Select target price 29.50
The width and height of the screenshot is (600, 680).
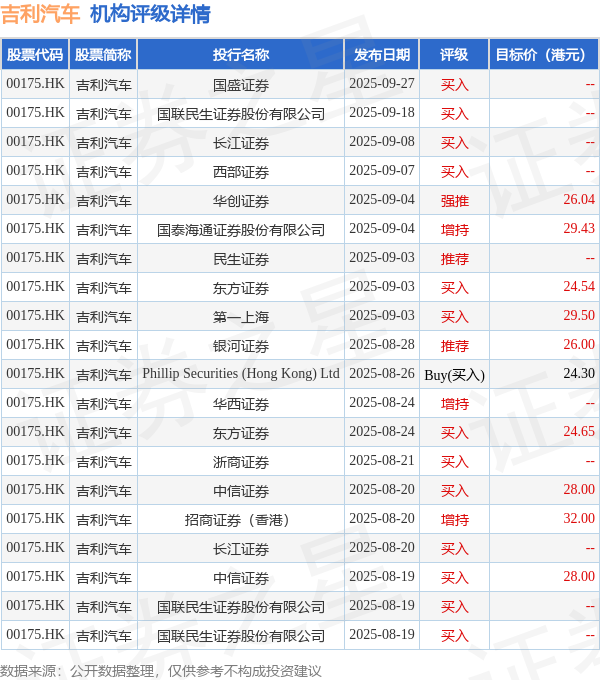point(579,316)
